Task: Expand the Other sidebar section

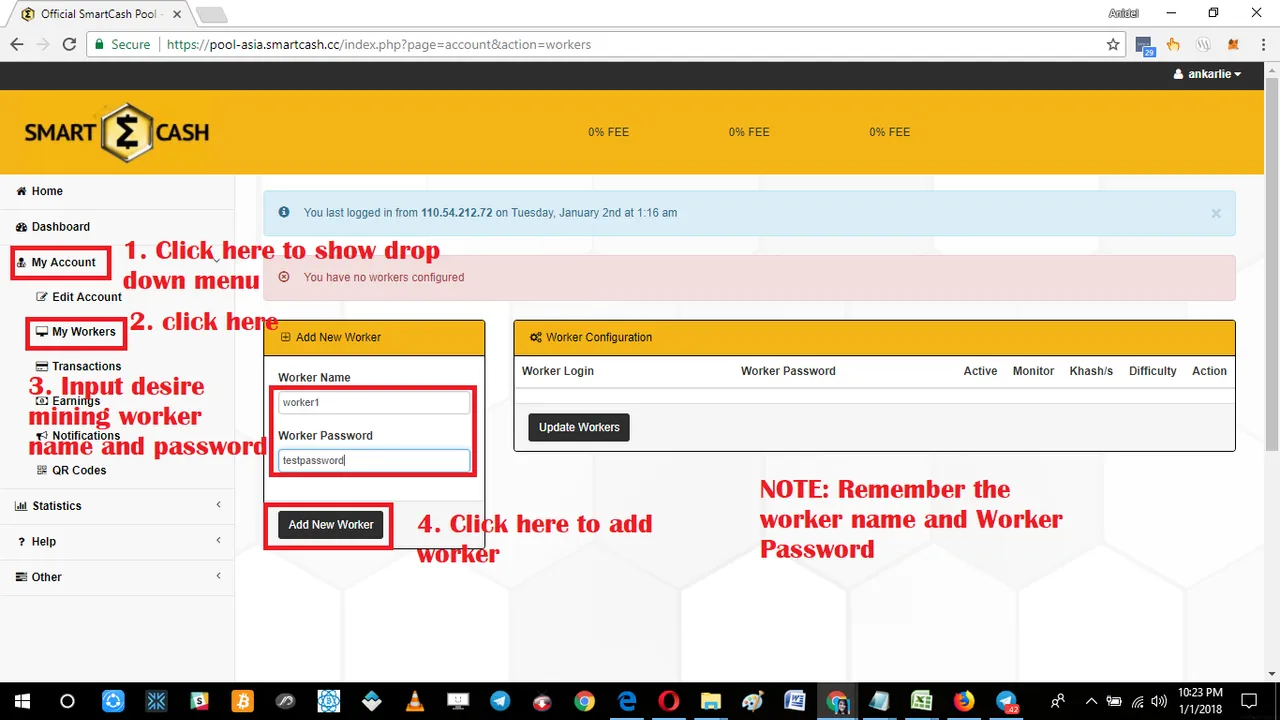Action: [117, 577]
